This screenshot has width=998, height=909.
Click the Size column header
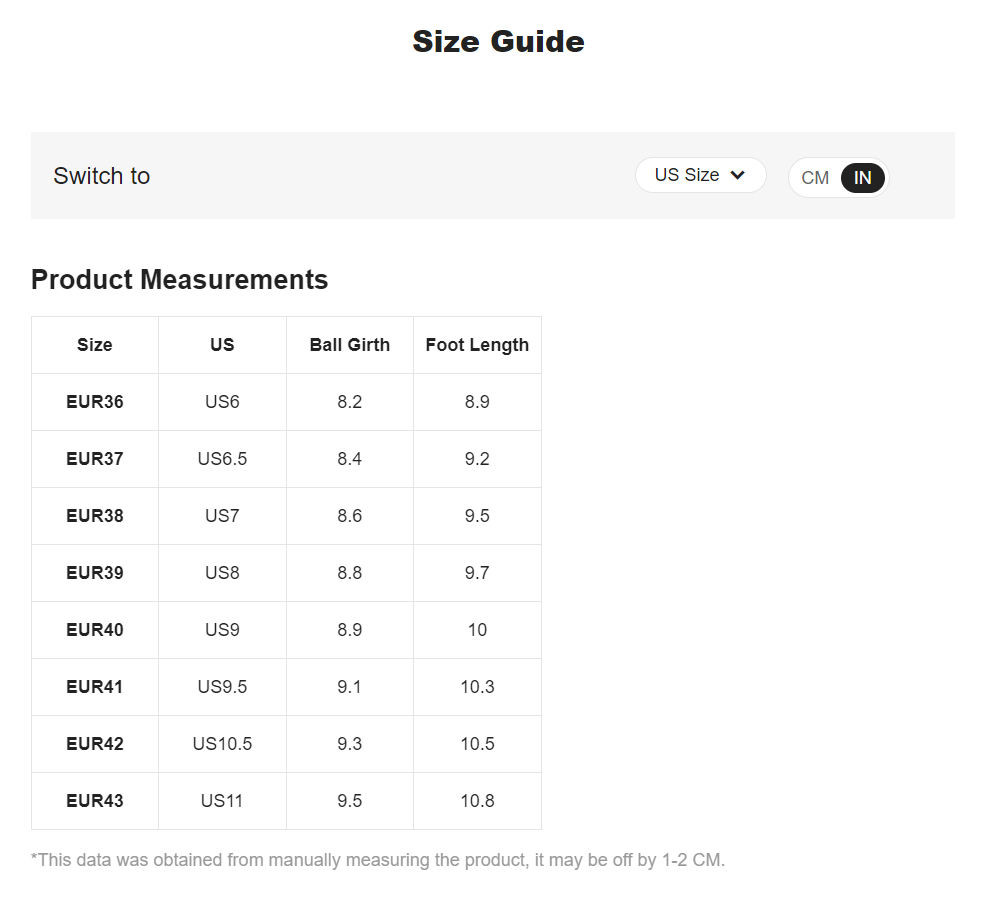(x=95, y=345)
